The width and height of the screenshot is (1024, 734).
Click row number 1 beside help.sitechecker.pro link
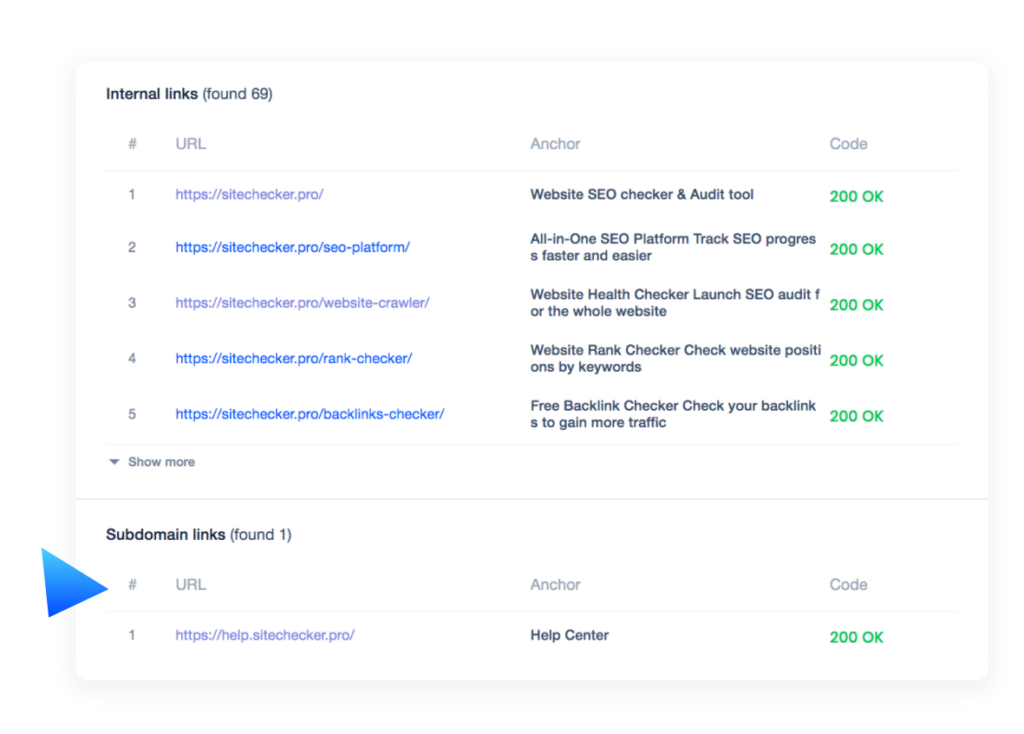pyautogui.click(x=132, y=635)
